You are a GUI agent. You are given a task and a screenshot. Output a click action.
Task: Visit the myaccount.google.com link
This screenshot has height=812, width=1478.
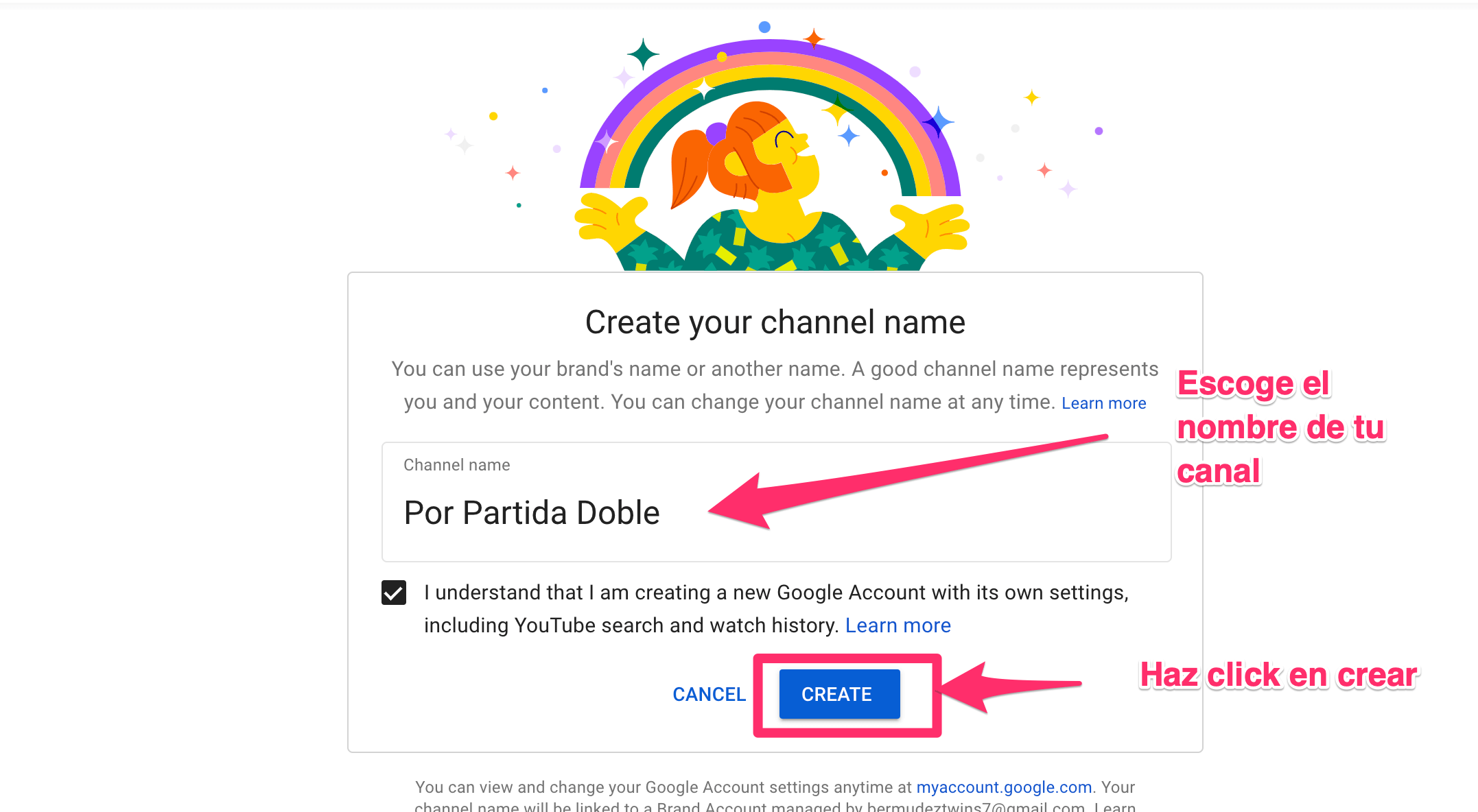coord(1004,787)
